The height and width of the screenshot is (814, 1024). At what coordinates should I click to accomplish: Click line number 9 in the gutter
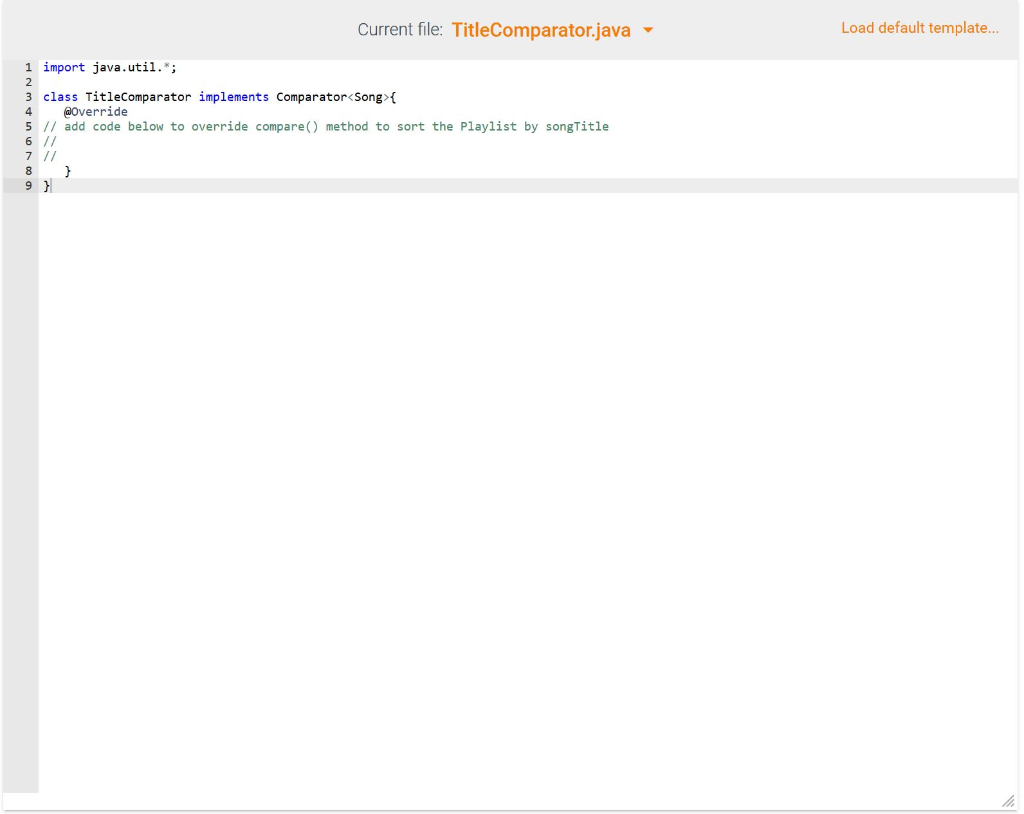coord(30,185)
